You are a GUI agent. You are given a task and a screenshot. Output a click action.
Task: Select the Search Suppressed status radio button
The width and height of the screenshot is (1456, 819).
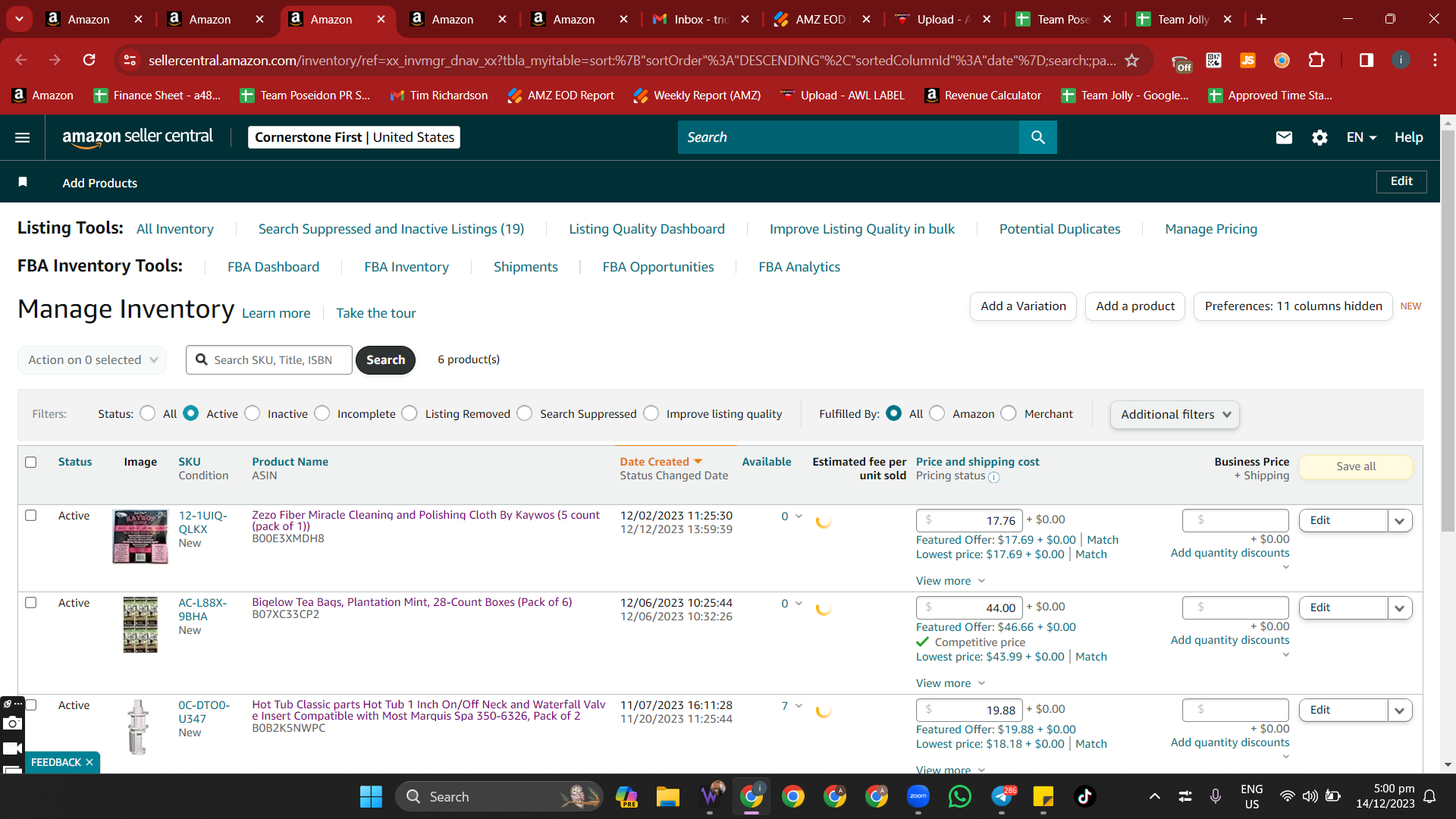[525, 413]
